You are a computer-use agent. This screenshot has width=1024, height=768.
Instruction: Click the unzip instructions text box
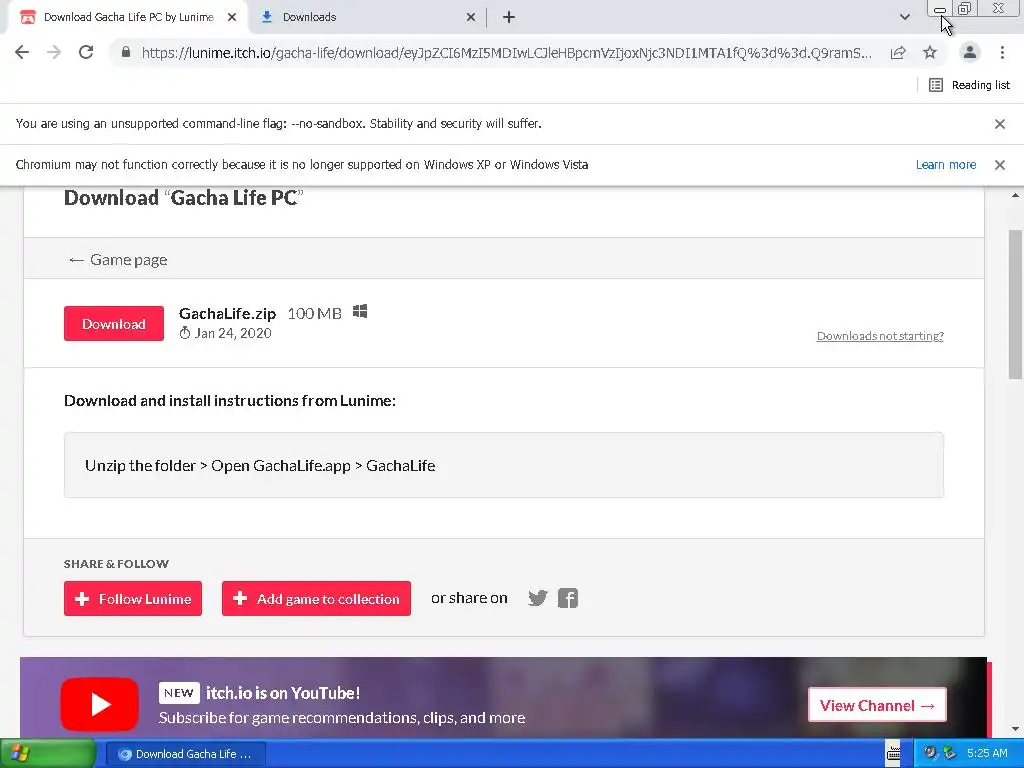click(504, 465)
